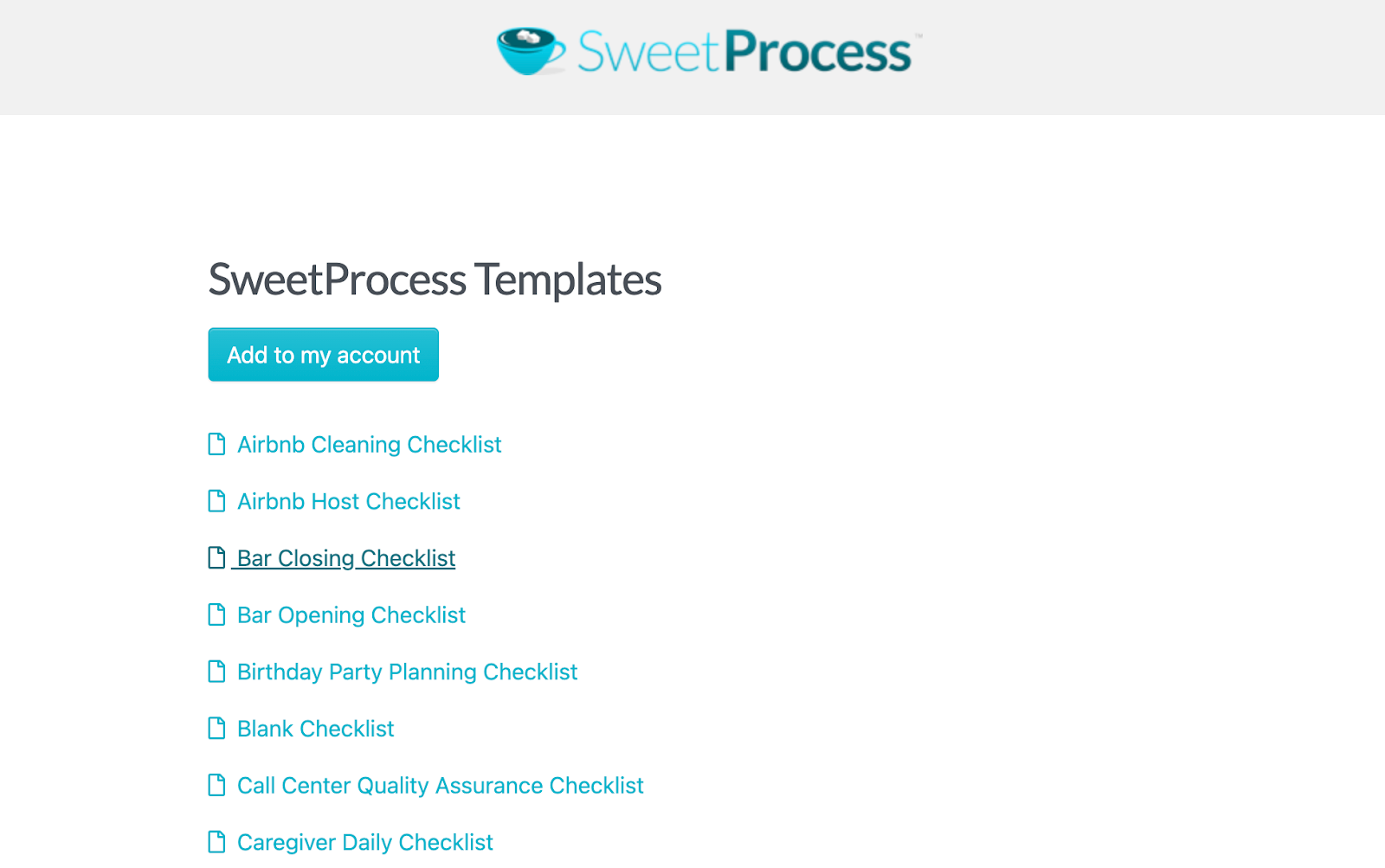Open the Caregiver Daily Checklist template

click(364, 841)
